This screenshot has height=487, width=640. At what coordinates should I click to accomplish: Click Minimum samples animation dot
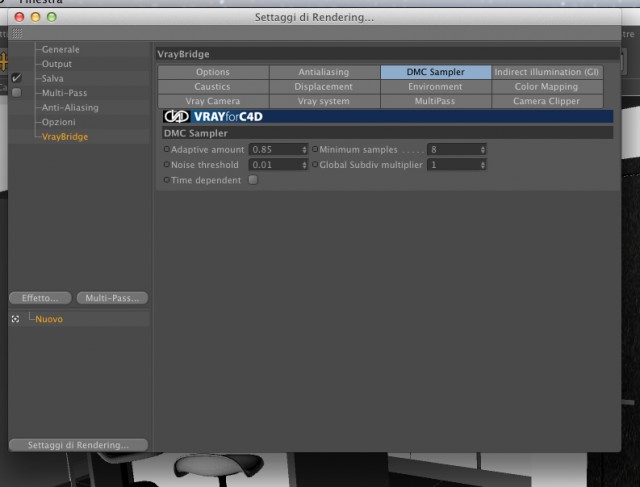(315, 149)
